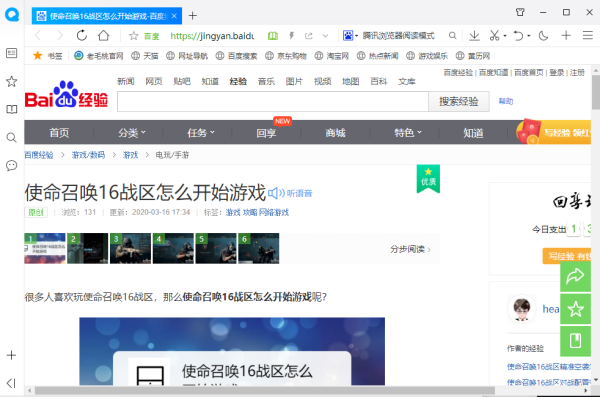600x397 pixels.
Task: Go to browser home page icon
Action: tap(103, 36)
